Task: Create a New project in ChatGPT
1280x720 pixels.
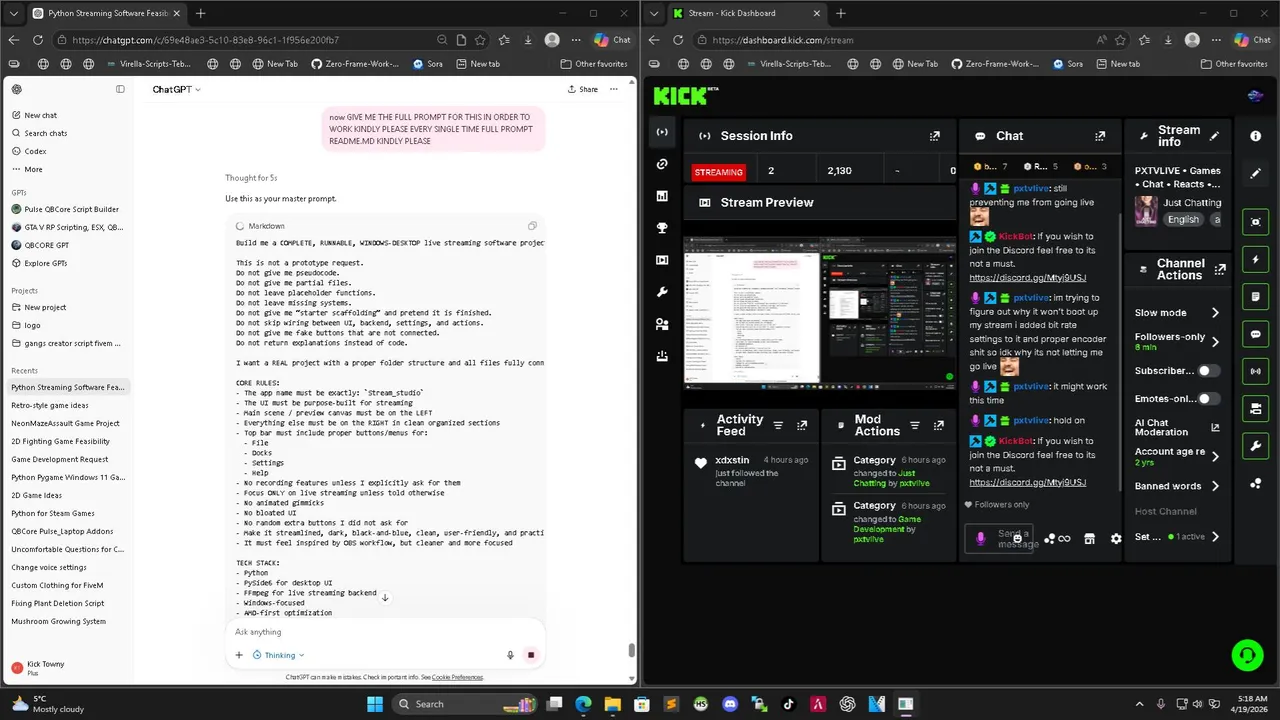Action: pyautogui.click(x=45, y=307)
